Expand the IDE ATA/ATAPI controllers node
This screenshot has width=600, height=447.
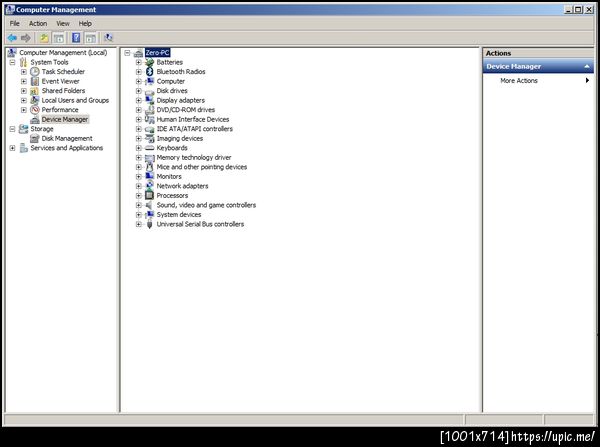[x=139, y=129]
